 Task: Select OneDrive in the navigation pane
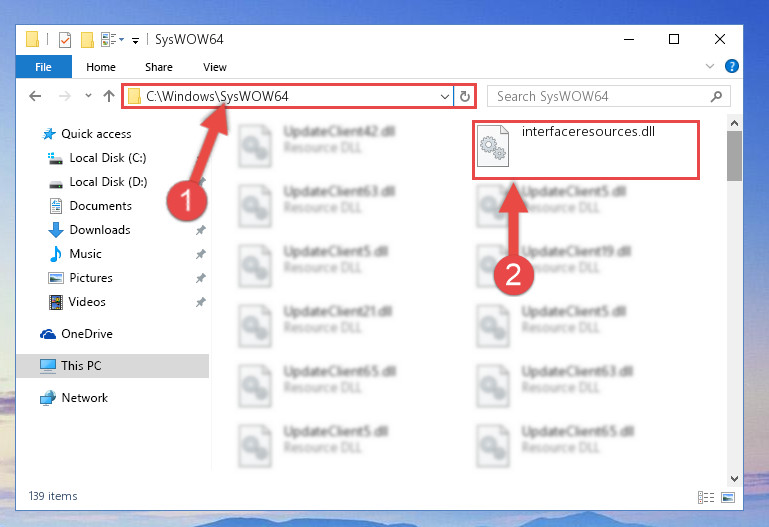click(x=87, y=334)
